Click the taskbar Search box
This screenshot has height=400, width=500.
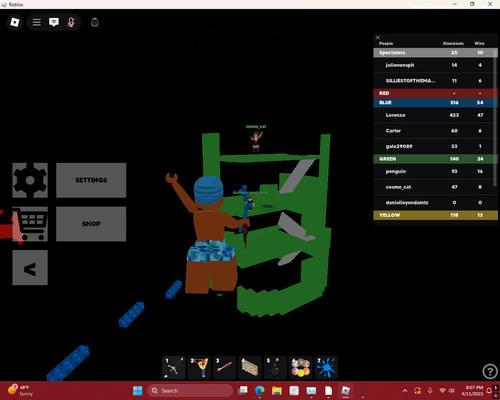coord(190,391)
